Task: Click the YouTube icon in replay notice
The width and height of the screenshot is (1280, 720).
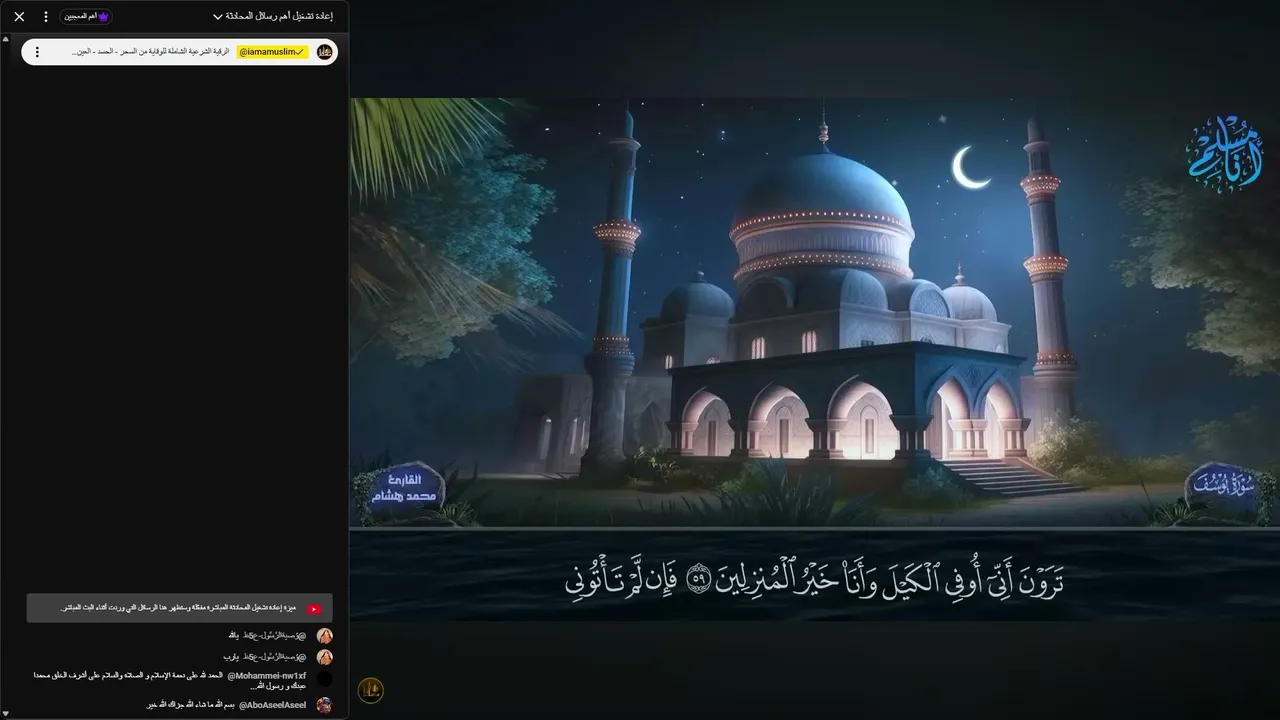Action: click(x=314, y=608)
